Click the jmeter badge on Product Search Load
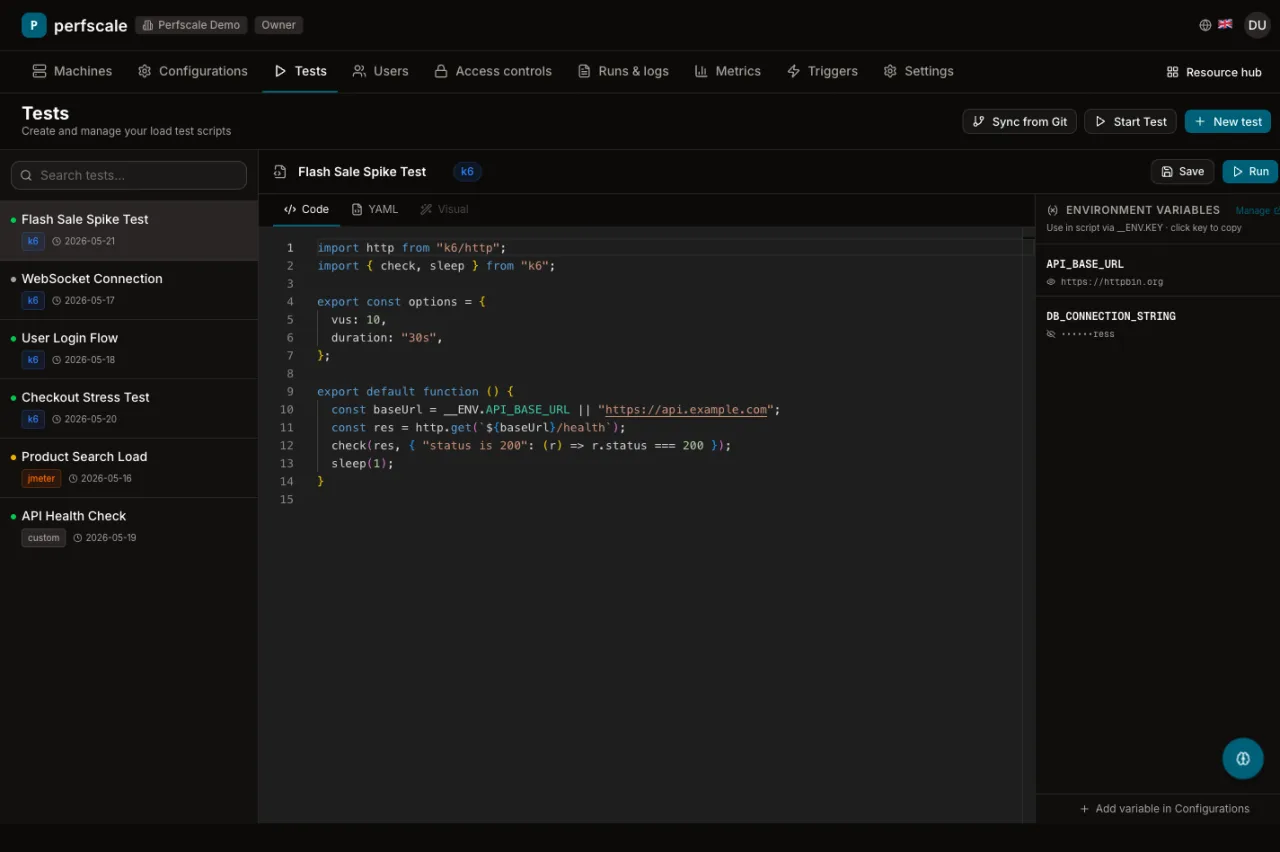1280x852 pixels. 41,479
